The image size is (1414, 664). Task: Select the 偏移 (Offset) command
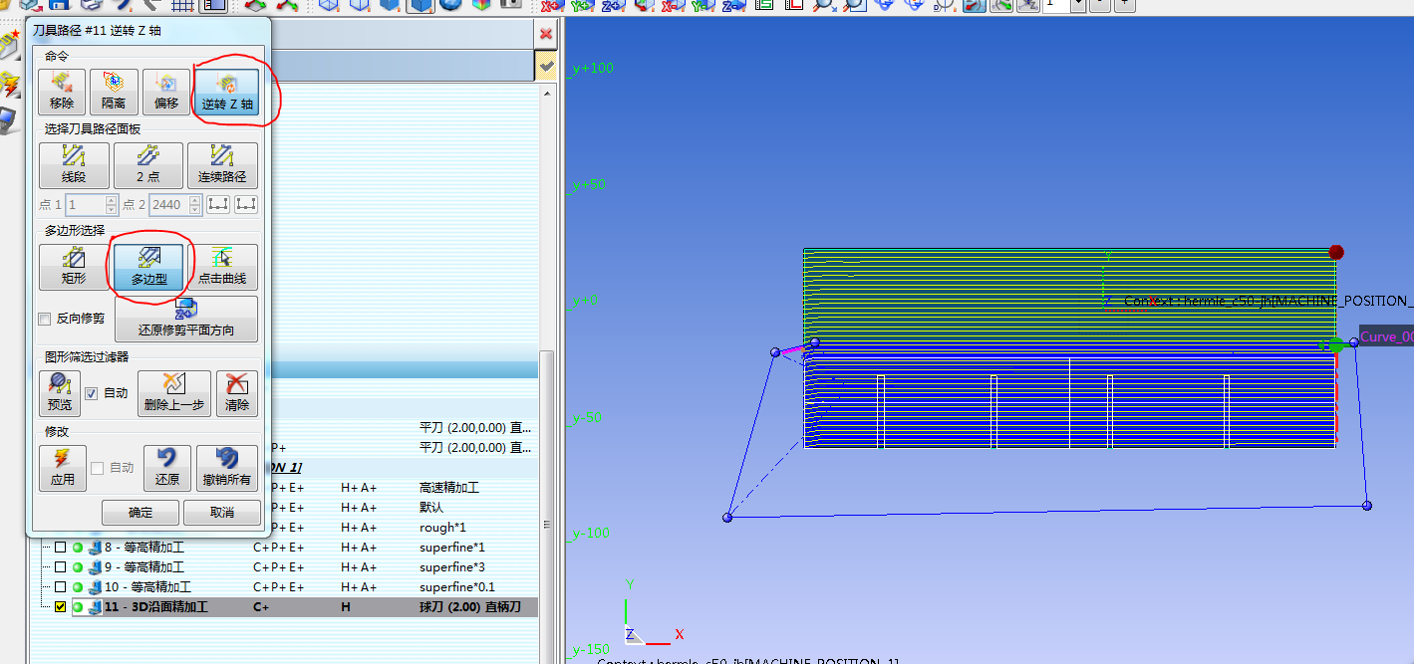(x=166, y=91)
